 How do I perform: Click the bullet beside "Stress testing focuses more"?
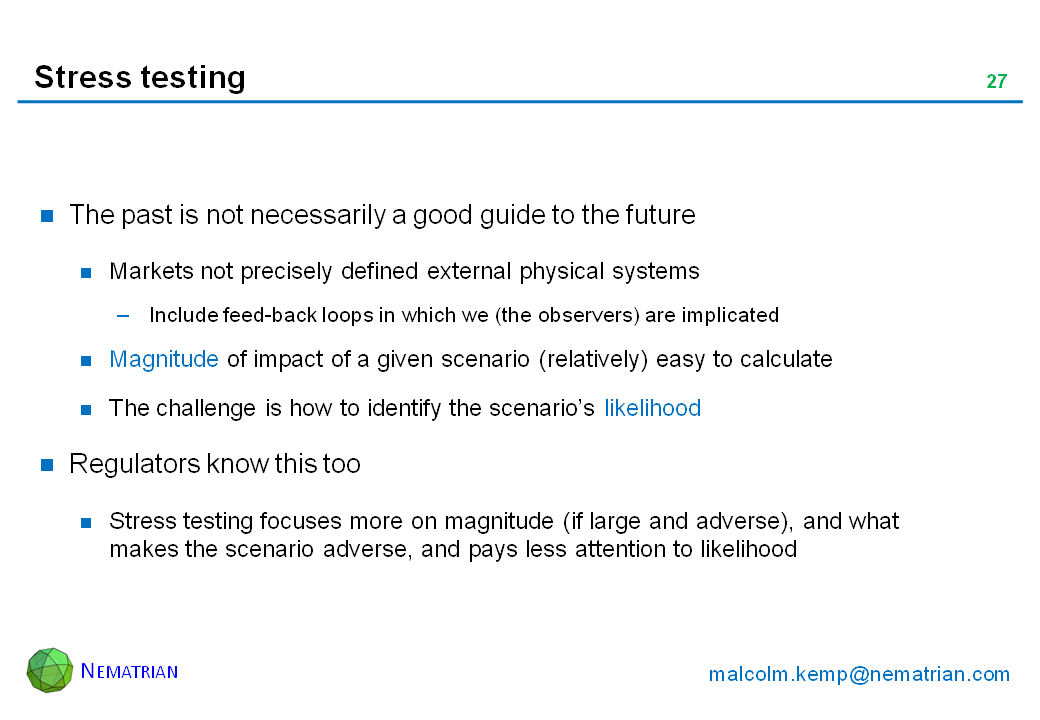point(87,522)
